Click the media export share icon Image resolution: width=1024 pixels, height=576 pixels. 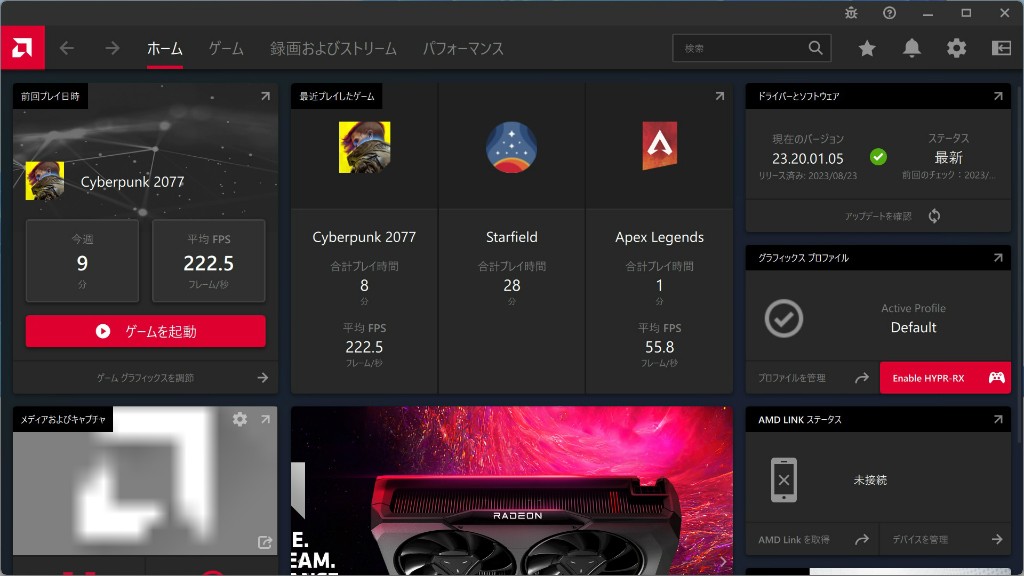pos(264,542)
